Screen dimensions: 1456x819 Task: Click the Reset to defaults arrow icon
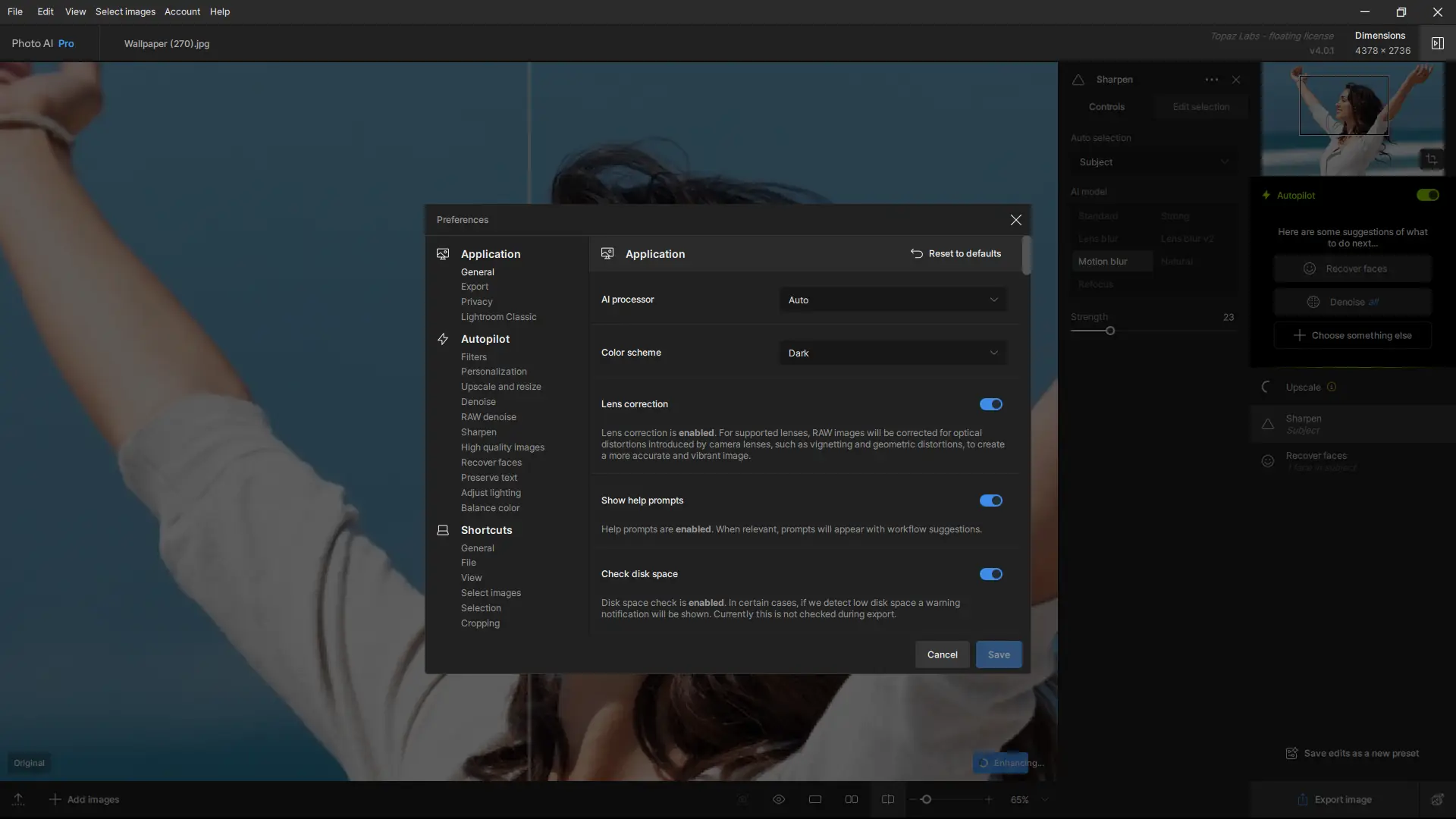917,254
